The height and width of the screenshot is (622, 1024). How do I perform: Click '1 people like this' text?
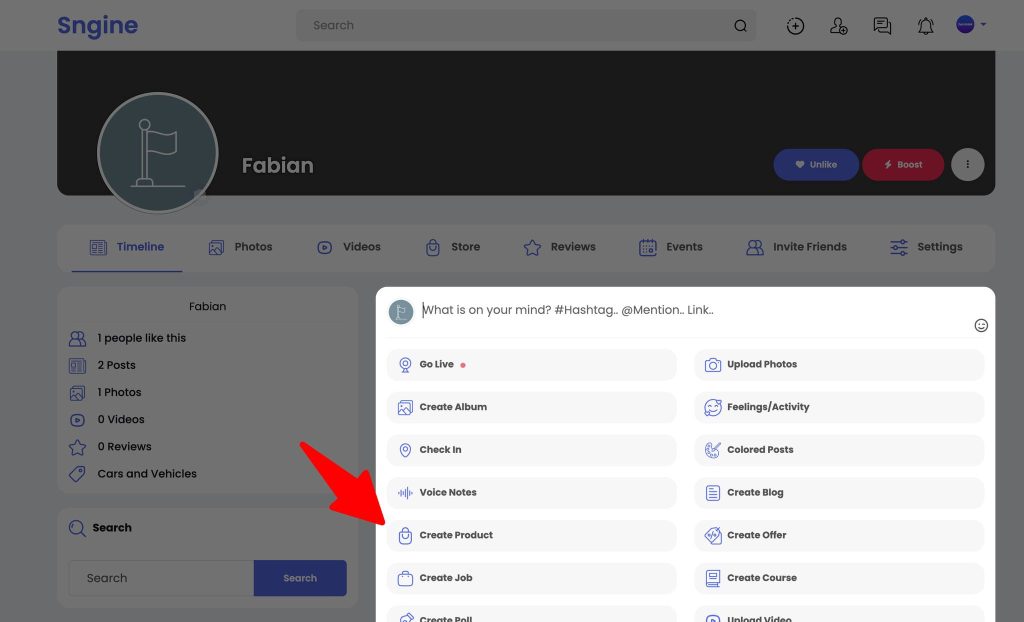click(142, 338)
